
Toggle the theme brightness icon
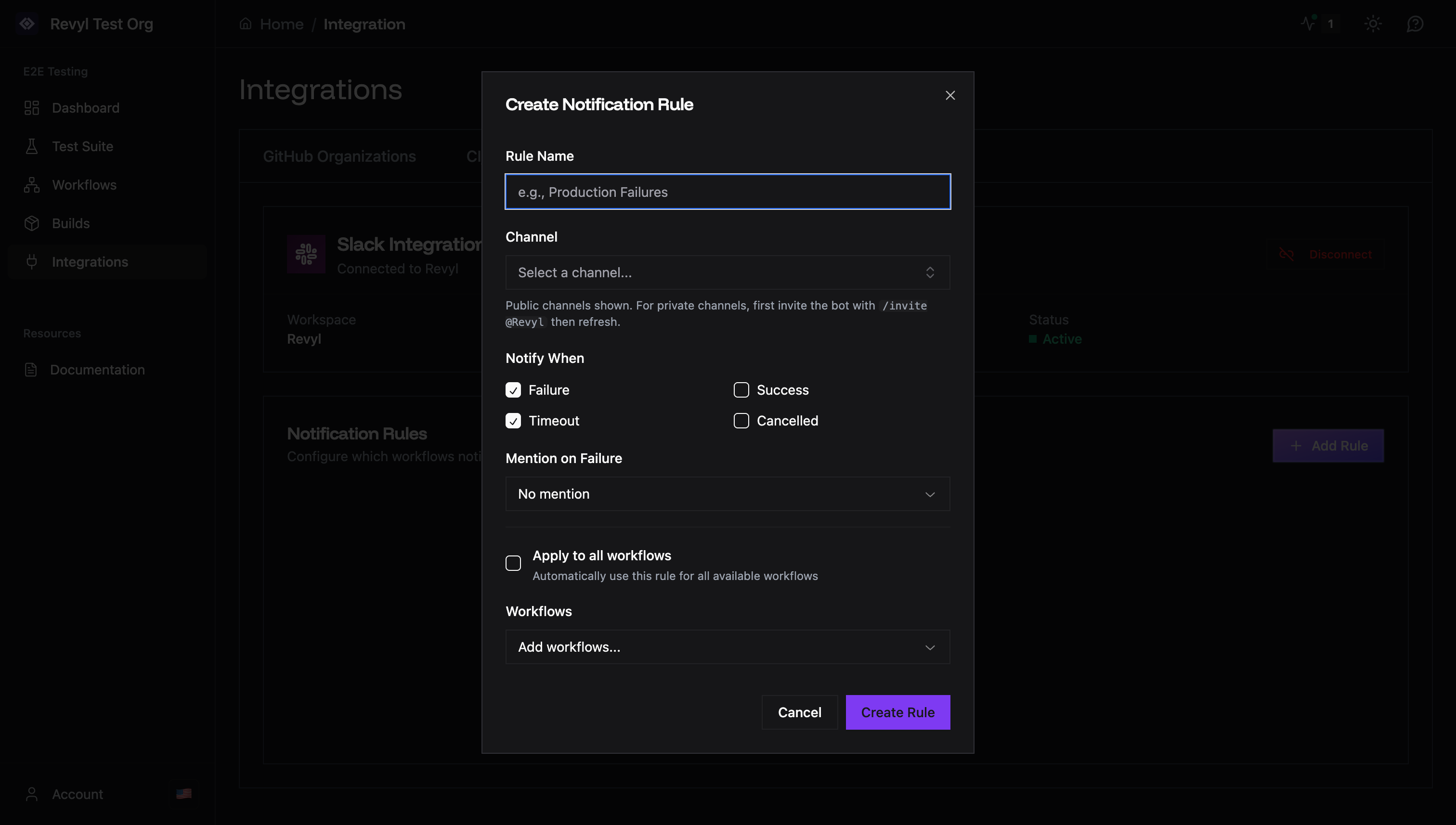(1374, 24)
